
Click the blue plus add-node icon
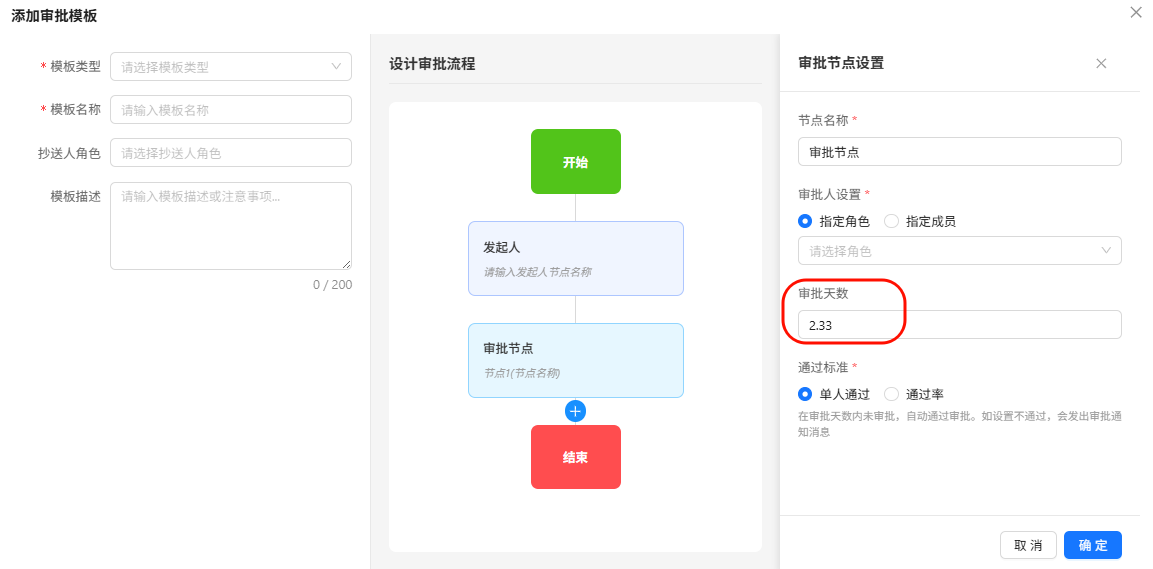[575, 411]
